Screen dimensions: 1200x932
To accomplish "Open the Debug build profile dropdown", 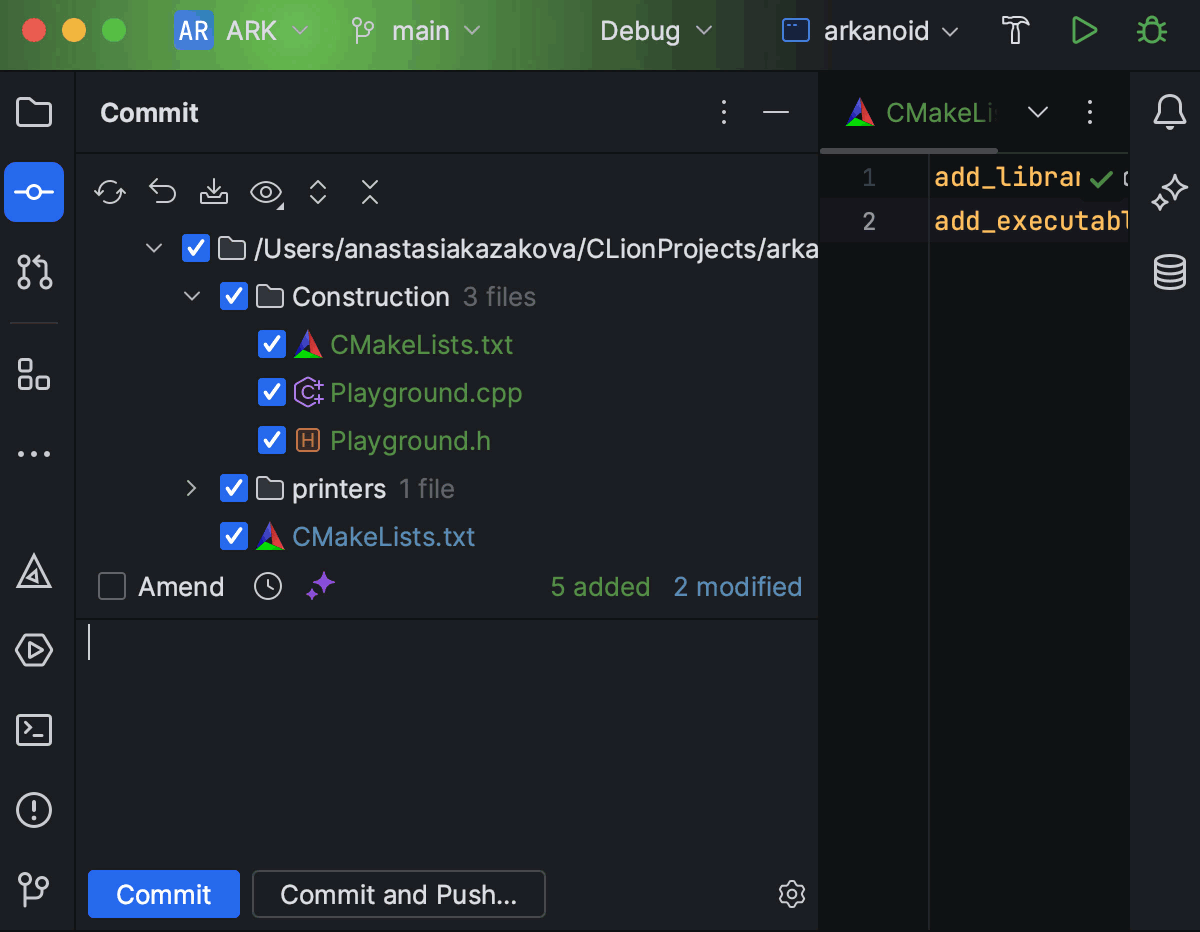I will [x=656, y=31].
